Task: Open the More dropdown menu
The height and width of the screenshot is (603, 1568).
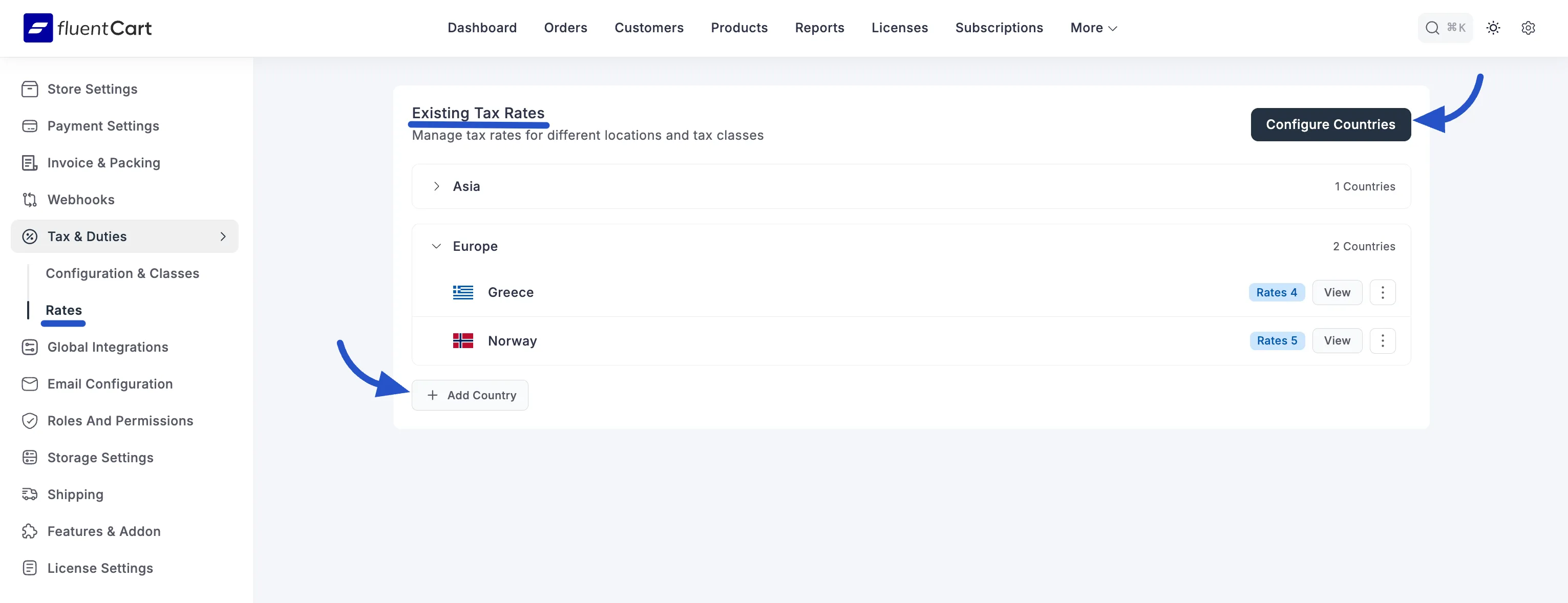Action: click(x=1093, y=28)
